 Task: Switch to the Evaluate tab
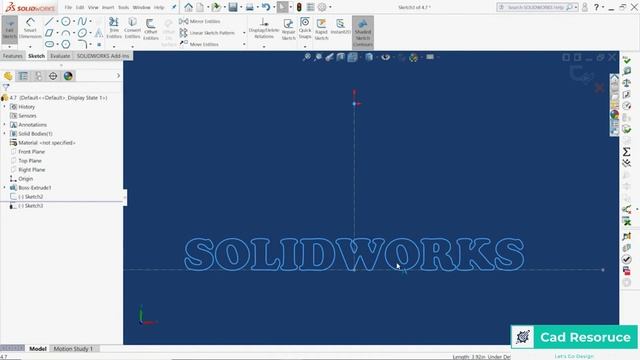click(60, 56)
